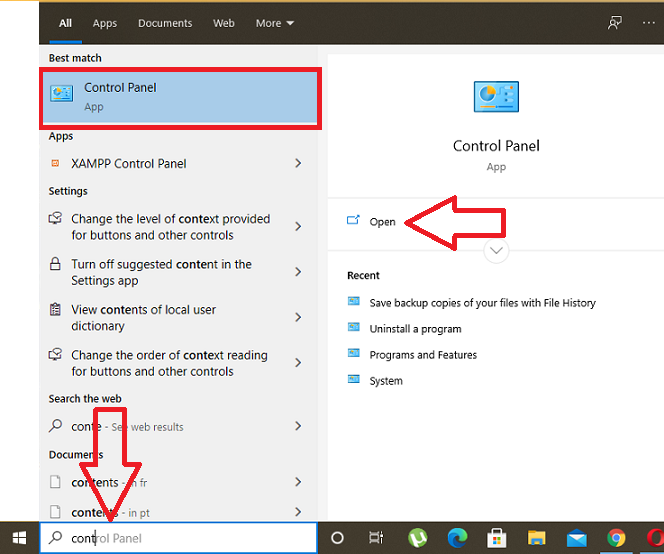Screen dimensions: 664x554
Task: Open the Documents search tab
Action: 165,23
